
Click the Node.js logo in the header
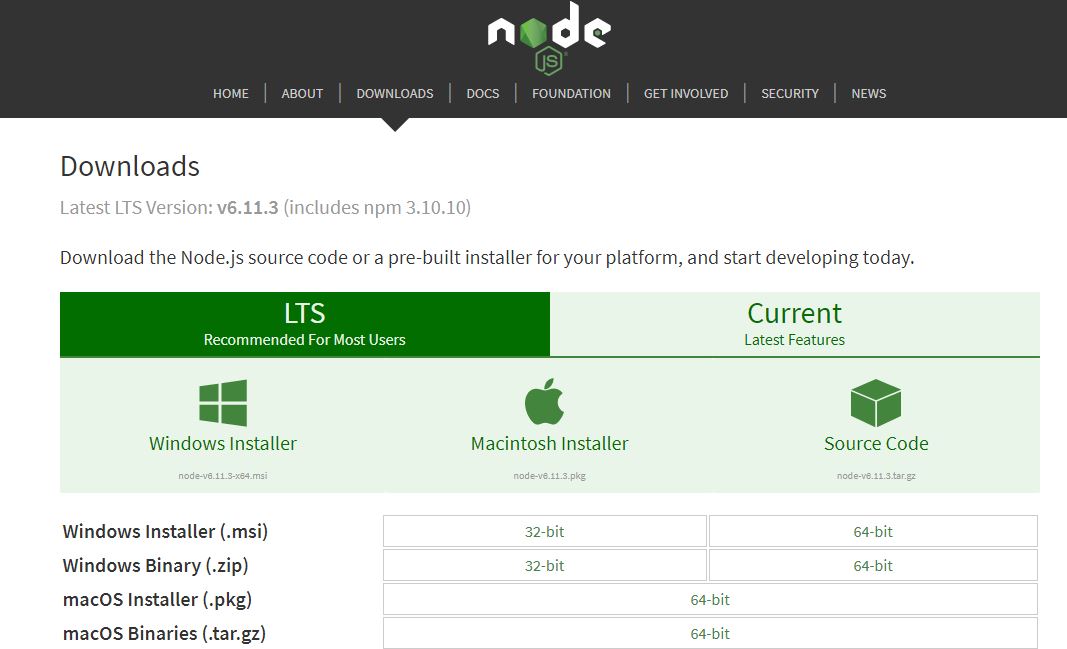tap(549, 37)
